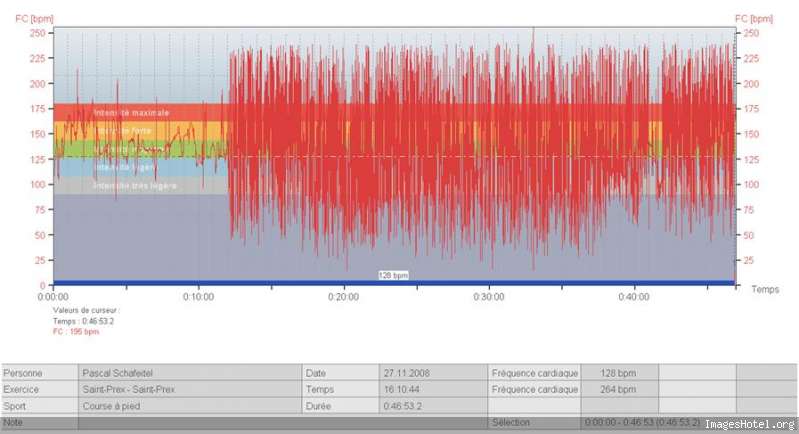
Task: Click the Sport field 'Course à pied'
Action: pos(190,406)
